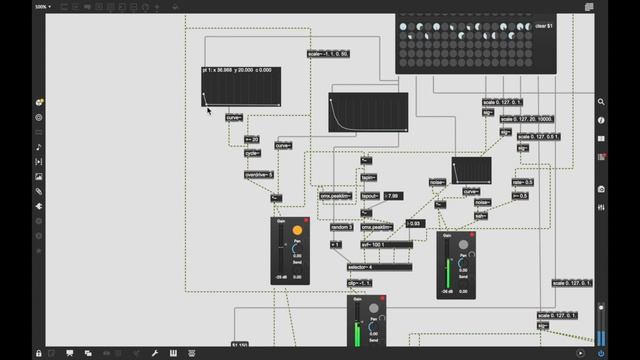The width and height of the screenshot is (640, 360).
Task: Select the 'sah~' object
Action: tap(481, 216)
